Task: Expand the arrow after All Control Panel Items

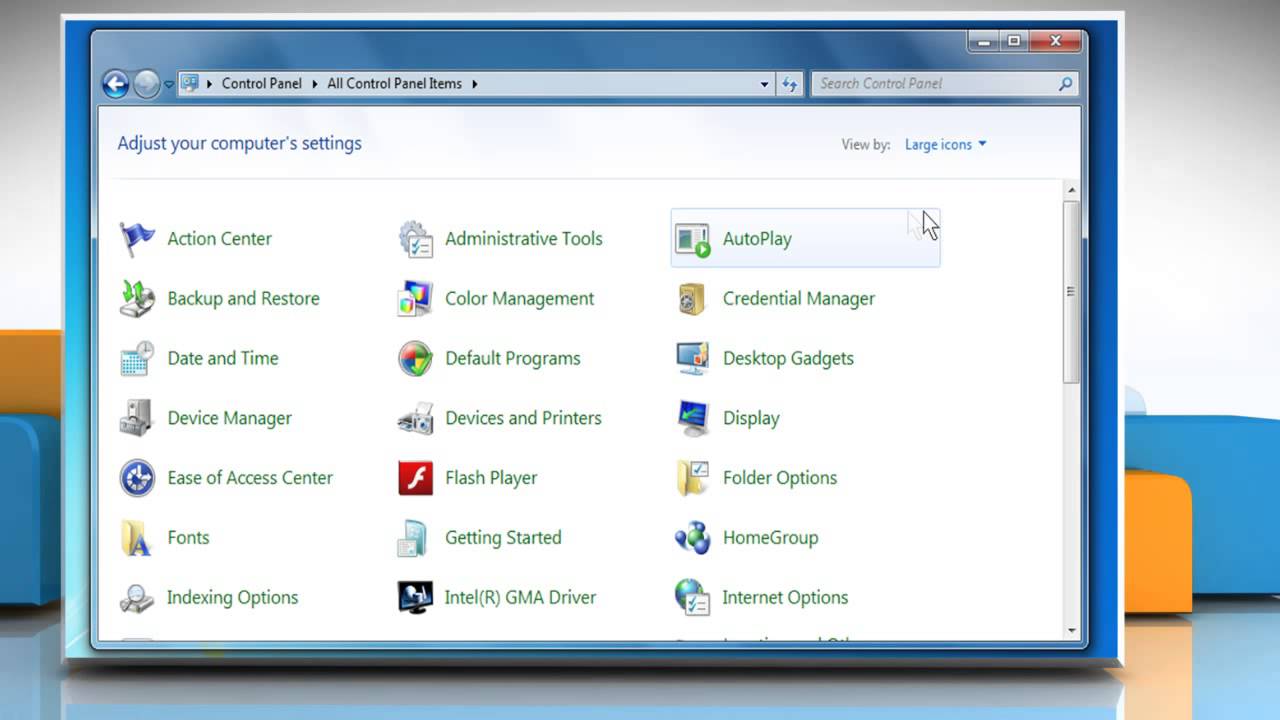Action: [474, 84]
